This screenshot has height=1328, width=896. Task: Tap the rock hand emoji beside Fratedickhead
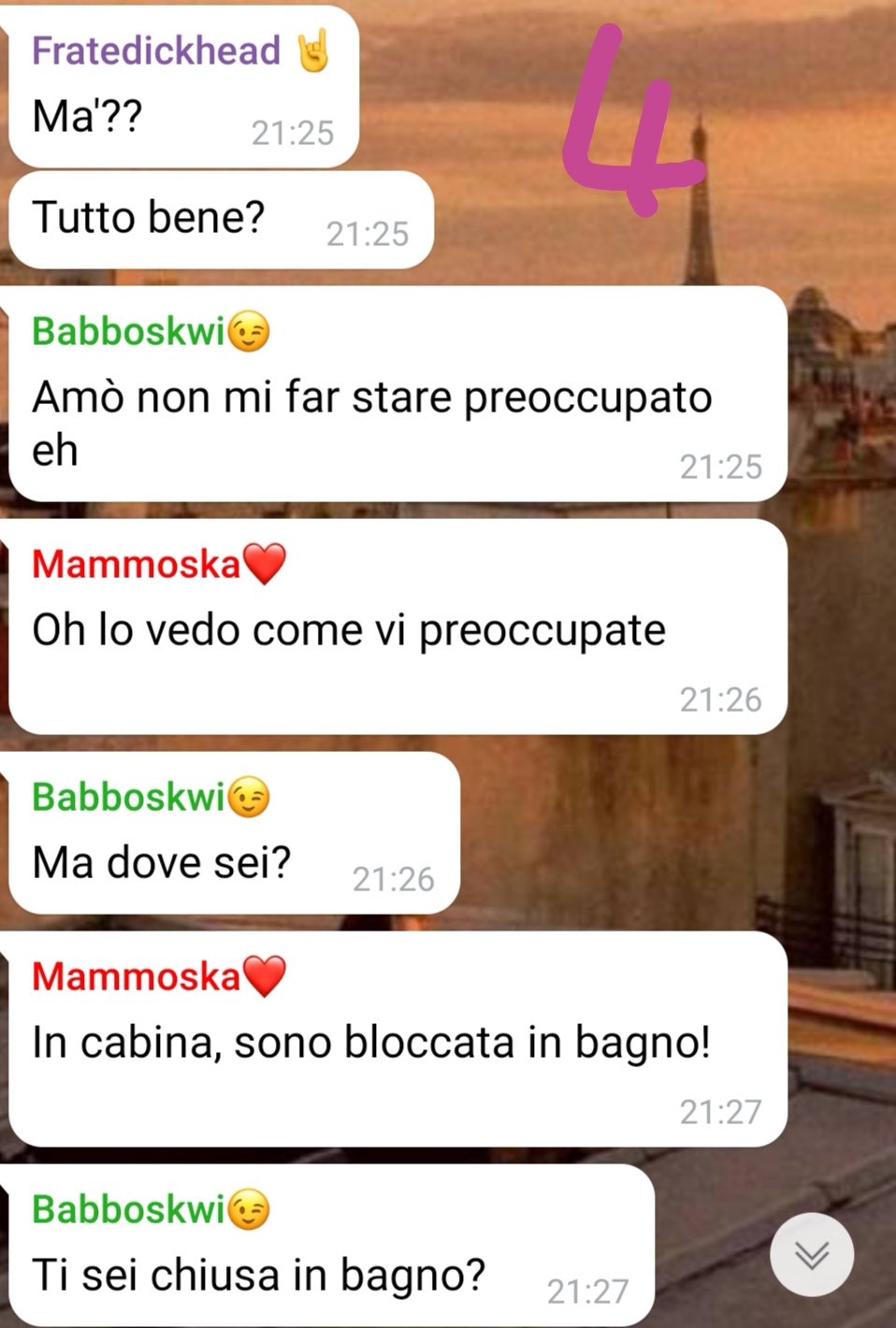(313, 51)
